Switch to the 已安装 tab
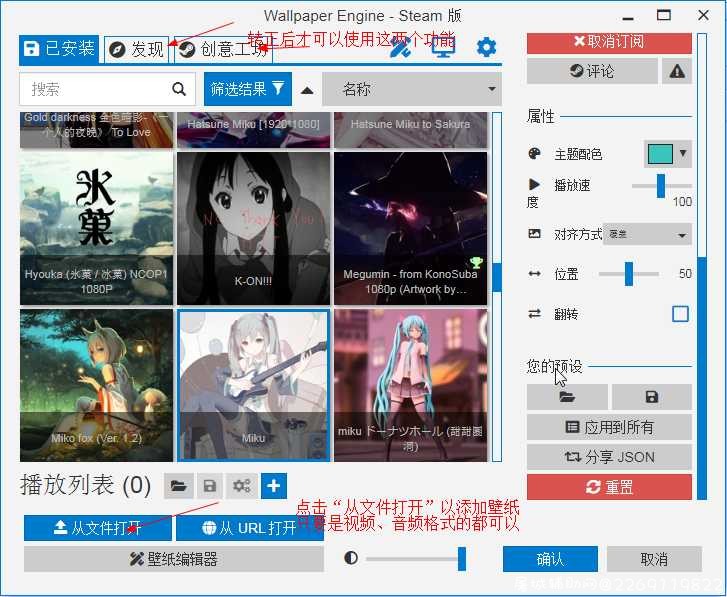This screenshot has width=727, height=597. [x=59, y=49]
